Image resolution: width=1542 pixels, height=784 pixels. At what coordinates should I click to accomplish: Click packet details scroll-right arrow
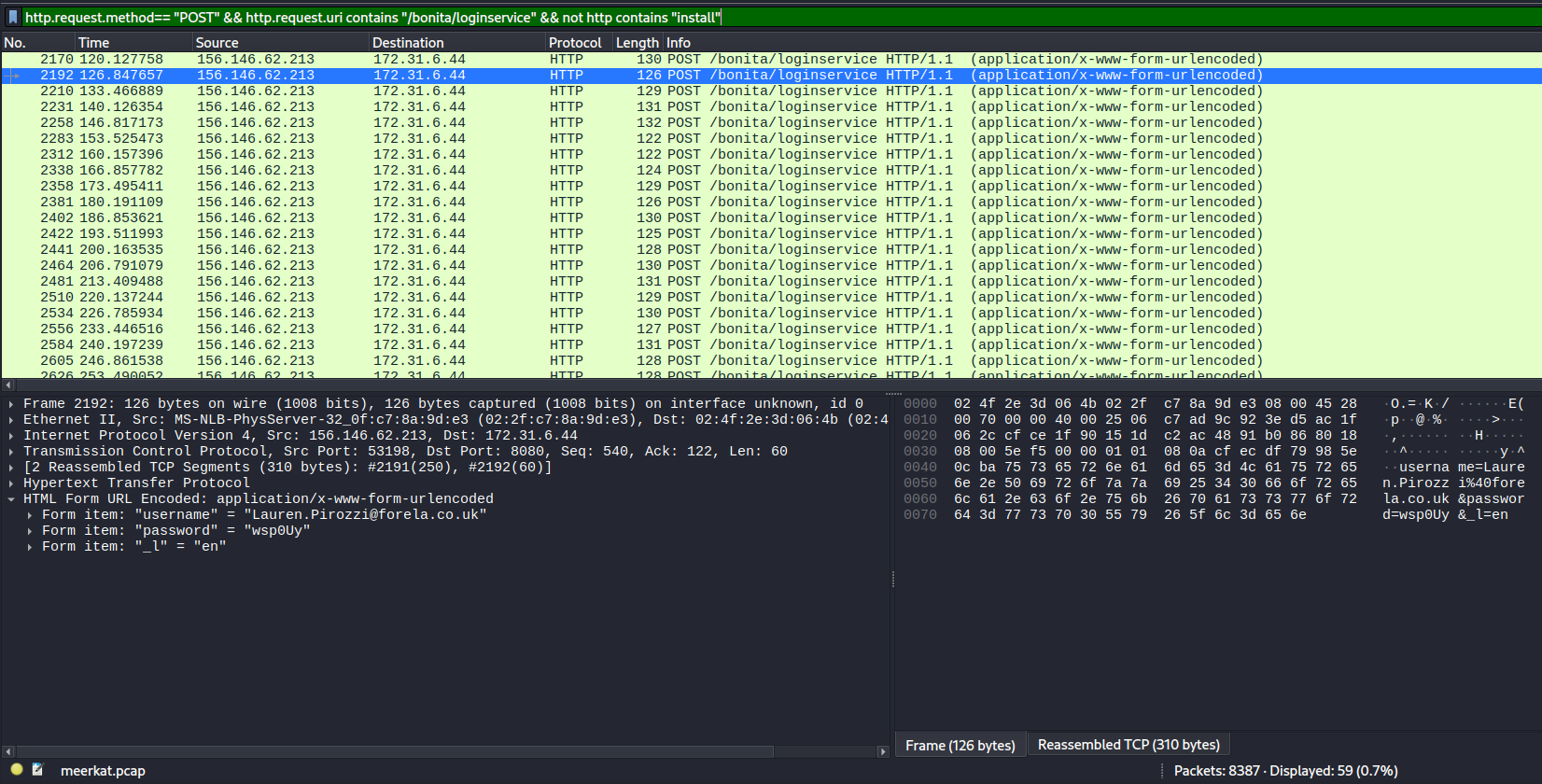click(883, 751)
